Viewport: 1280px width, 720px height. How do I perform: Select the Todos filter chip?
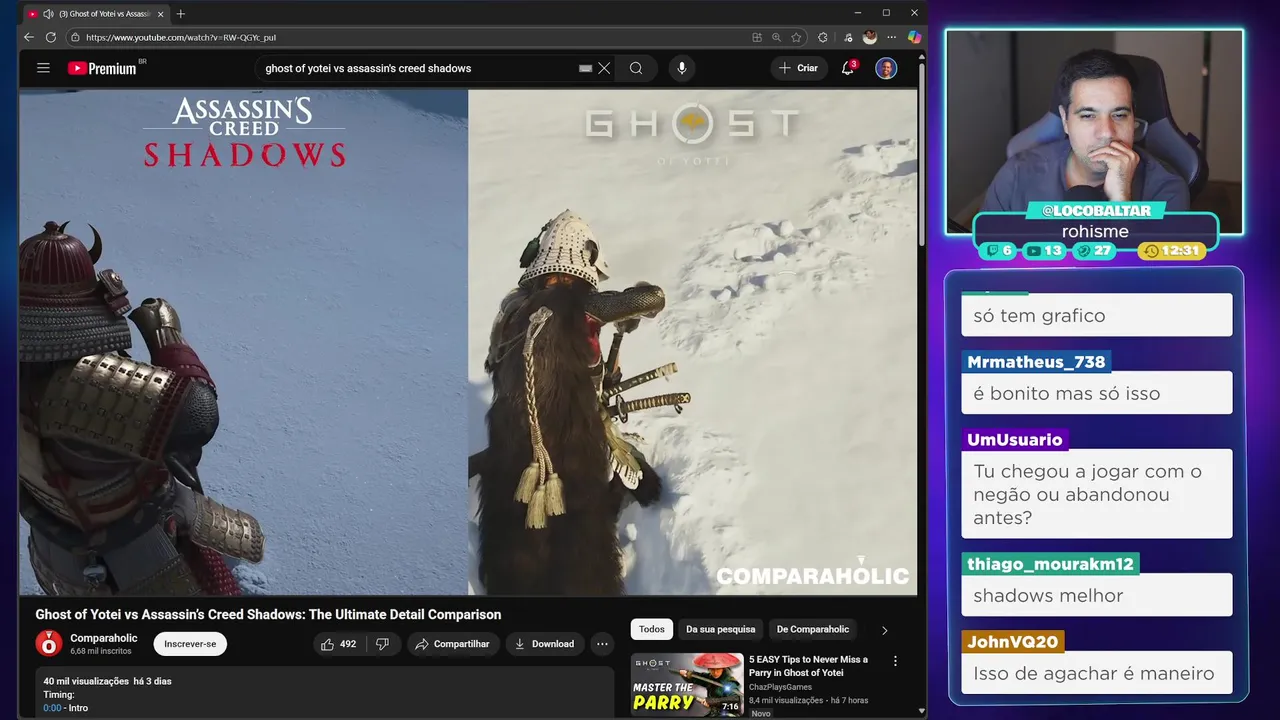[652, 629]
